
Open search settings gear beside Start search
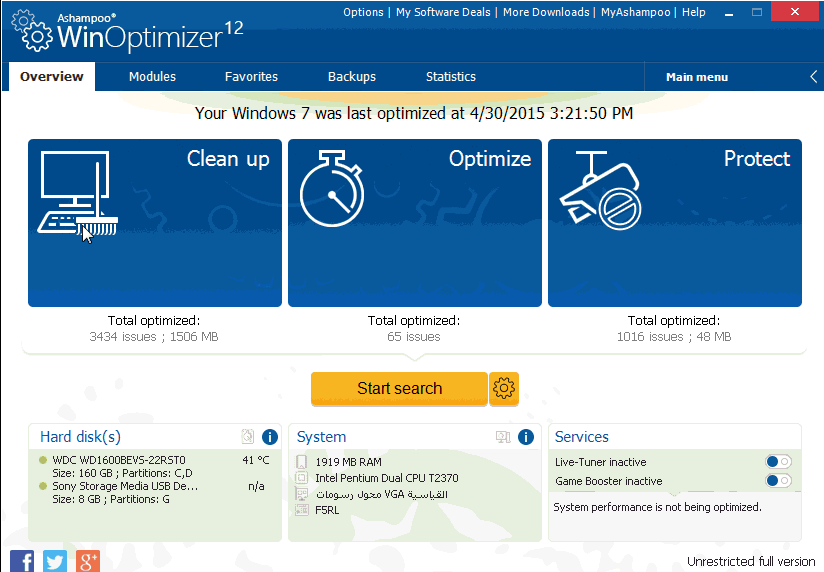pyautogui.click(x=504, y=388)
